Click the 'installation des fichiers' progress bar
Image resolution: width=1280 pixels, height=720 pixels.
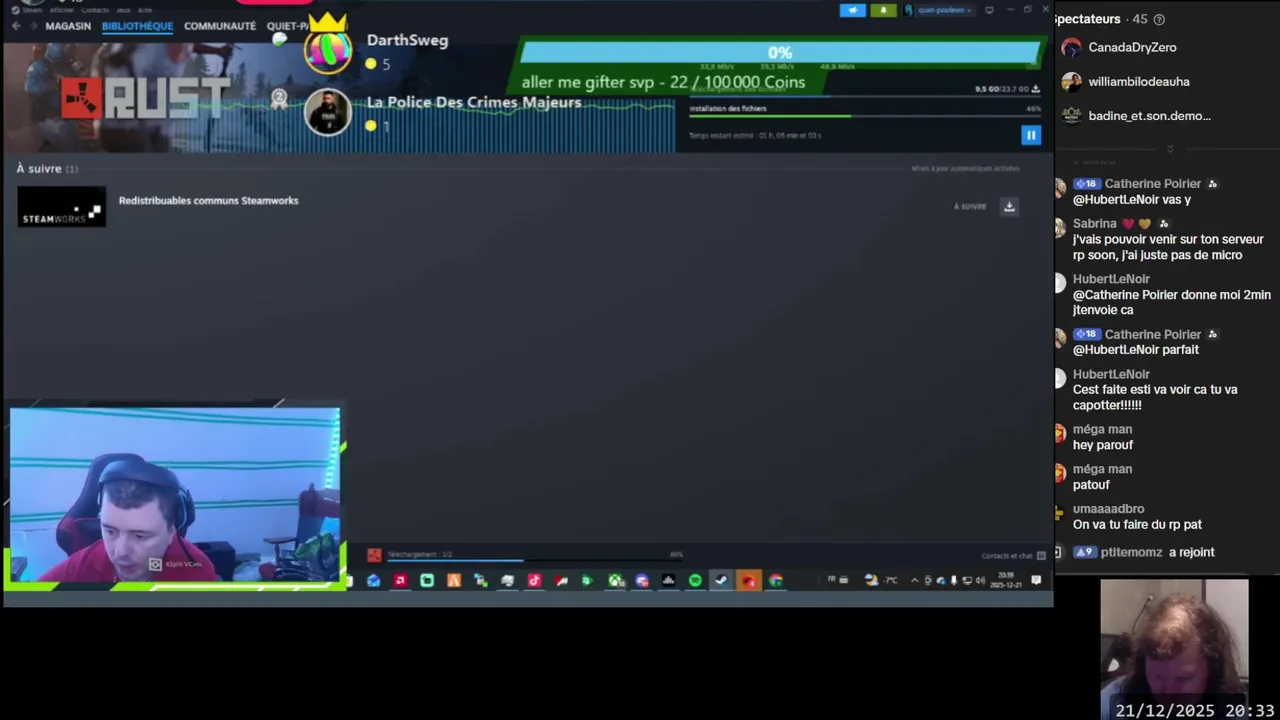(x=865, y=116)
